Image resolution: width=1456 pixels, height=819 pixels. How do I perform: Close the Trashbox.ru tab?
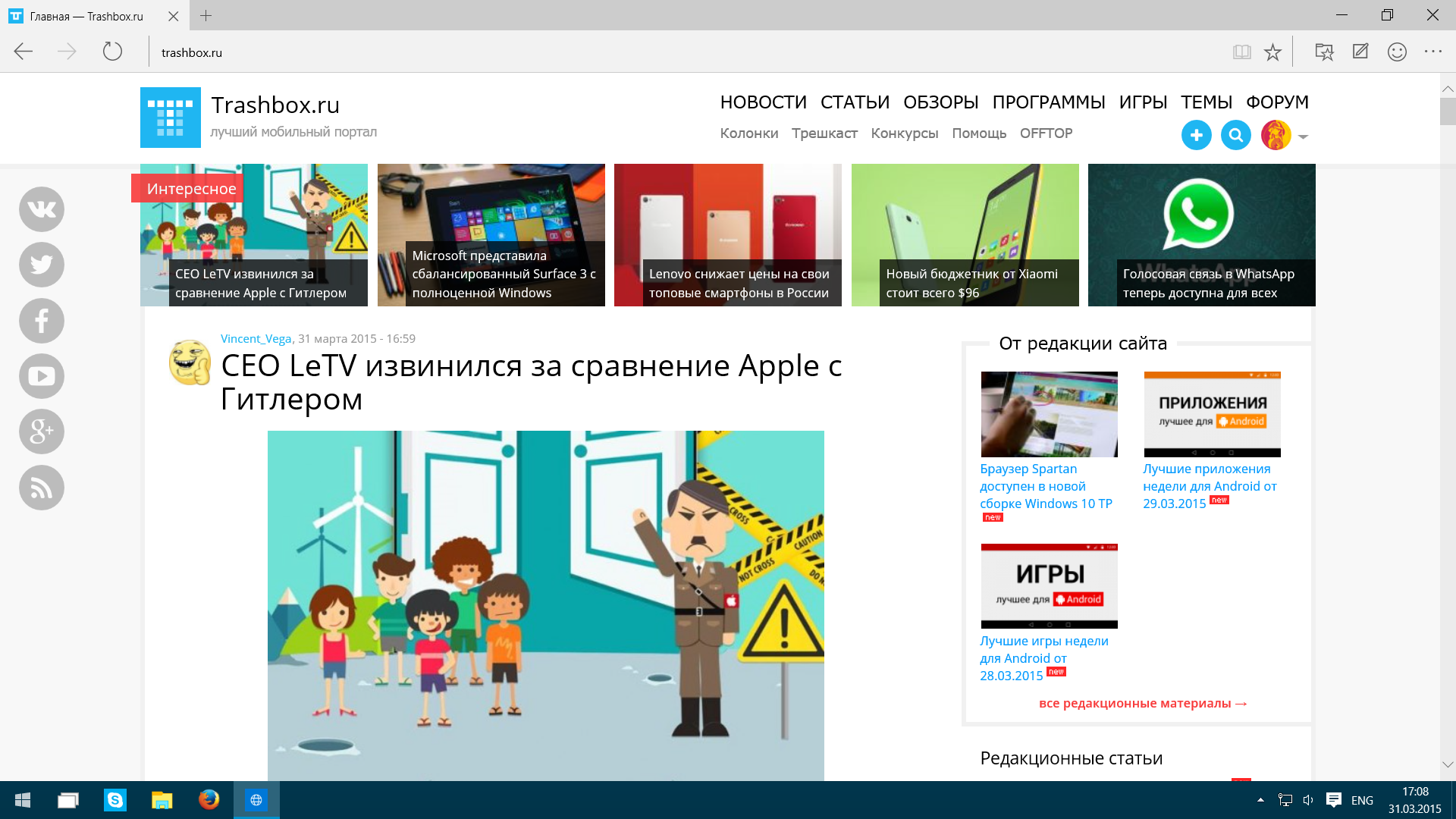coord(173,16)
